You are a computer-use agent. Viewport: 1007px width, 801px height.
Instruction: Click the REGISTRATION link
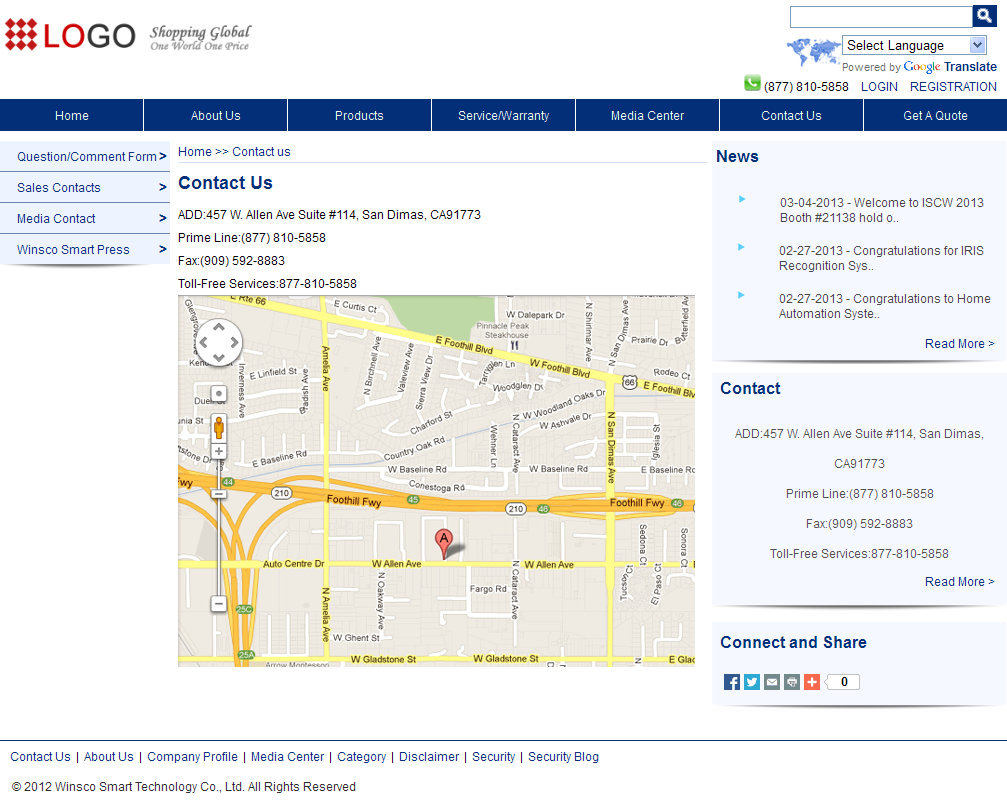point(953,87)
